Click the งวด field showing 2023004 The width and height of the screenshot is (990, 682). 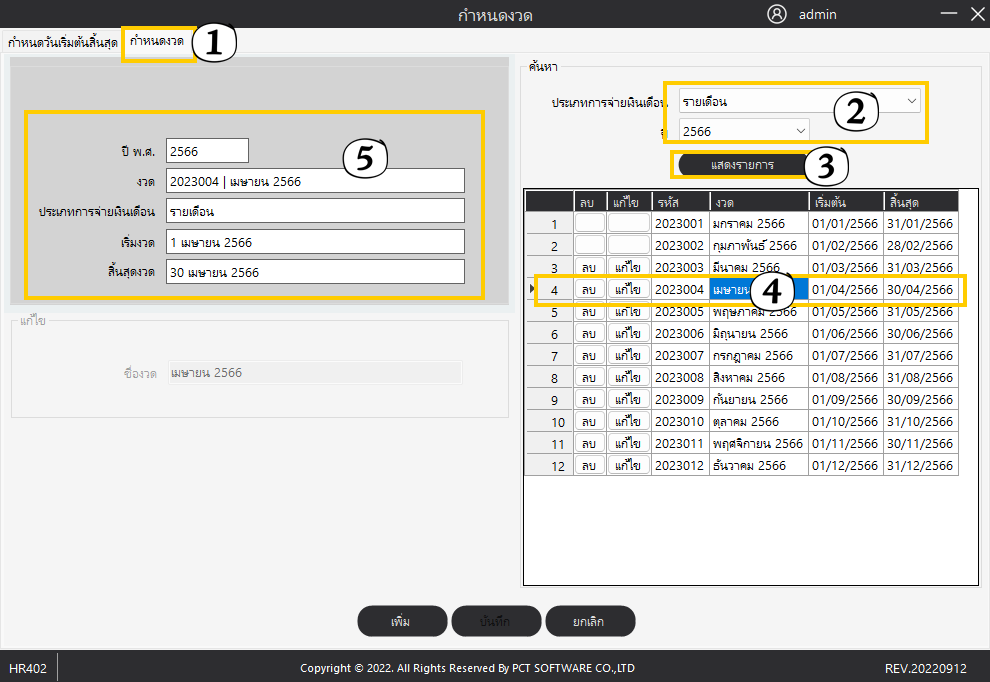(315, 181)
